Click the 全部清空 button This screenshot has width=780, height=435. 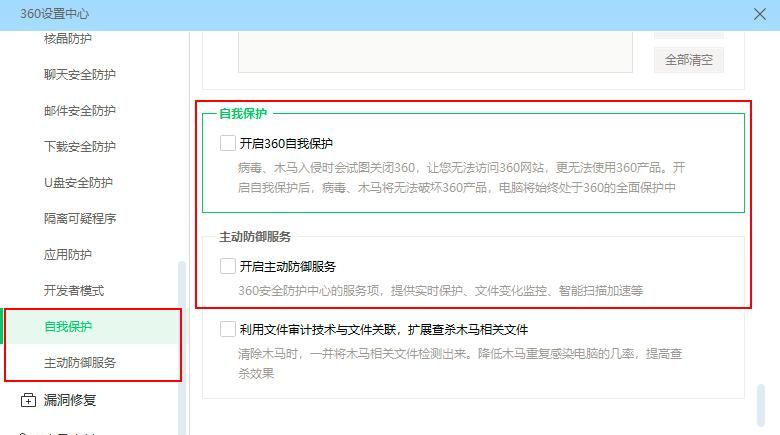[x=688, y=60]
